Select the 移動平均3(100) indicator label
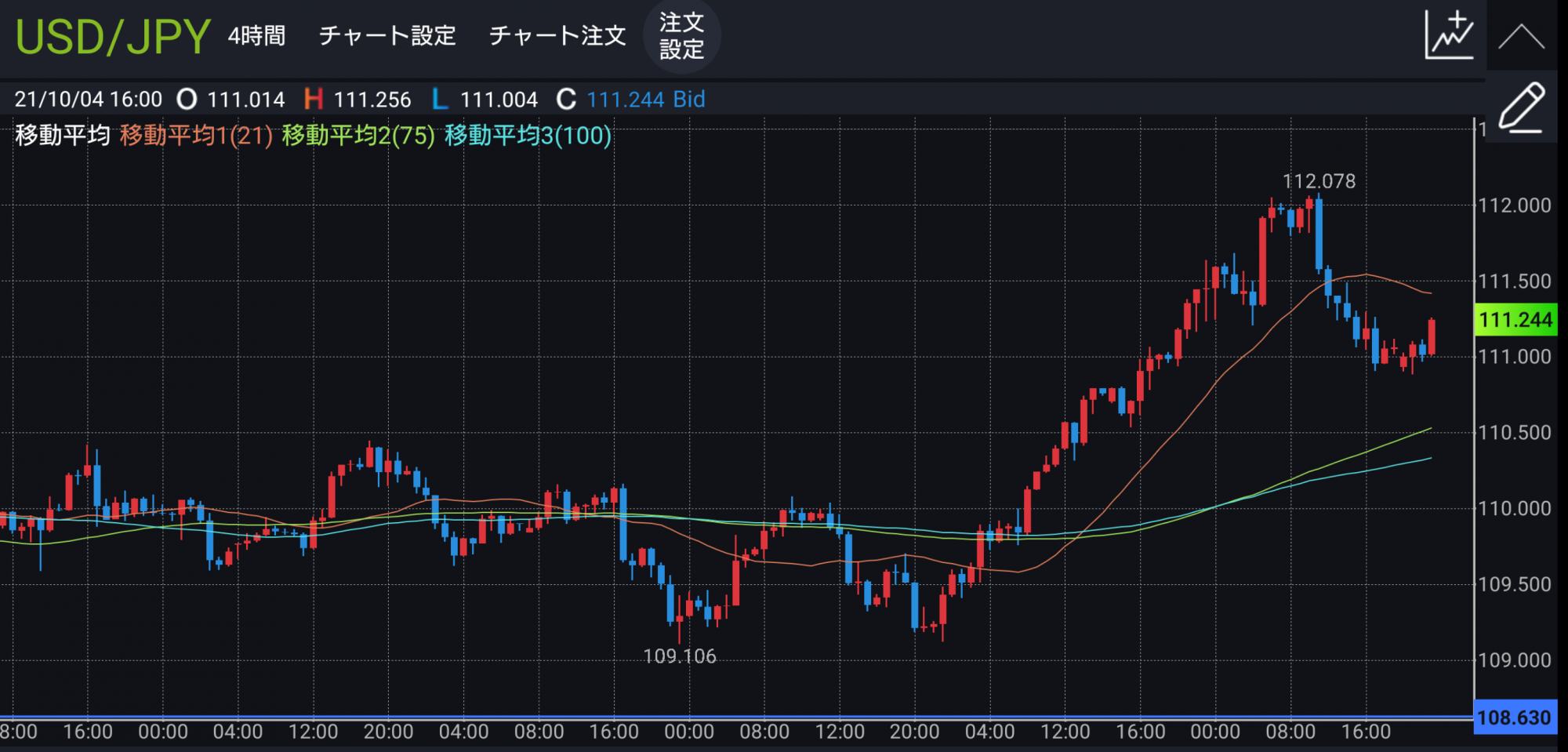1568x752 pixels. point(528,136)
